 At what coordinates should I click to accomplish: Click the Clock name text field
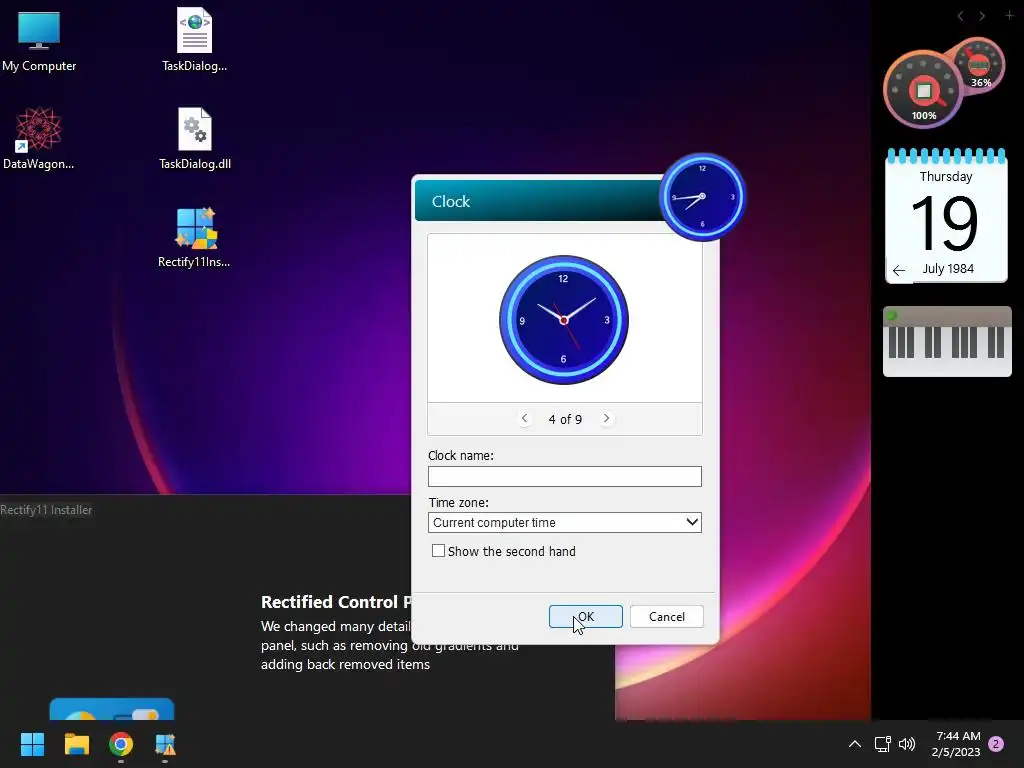click(565, 477)
